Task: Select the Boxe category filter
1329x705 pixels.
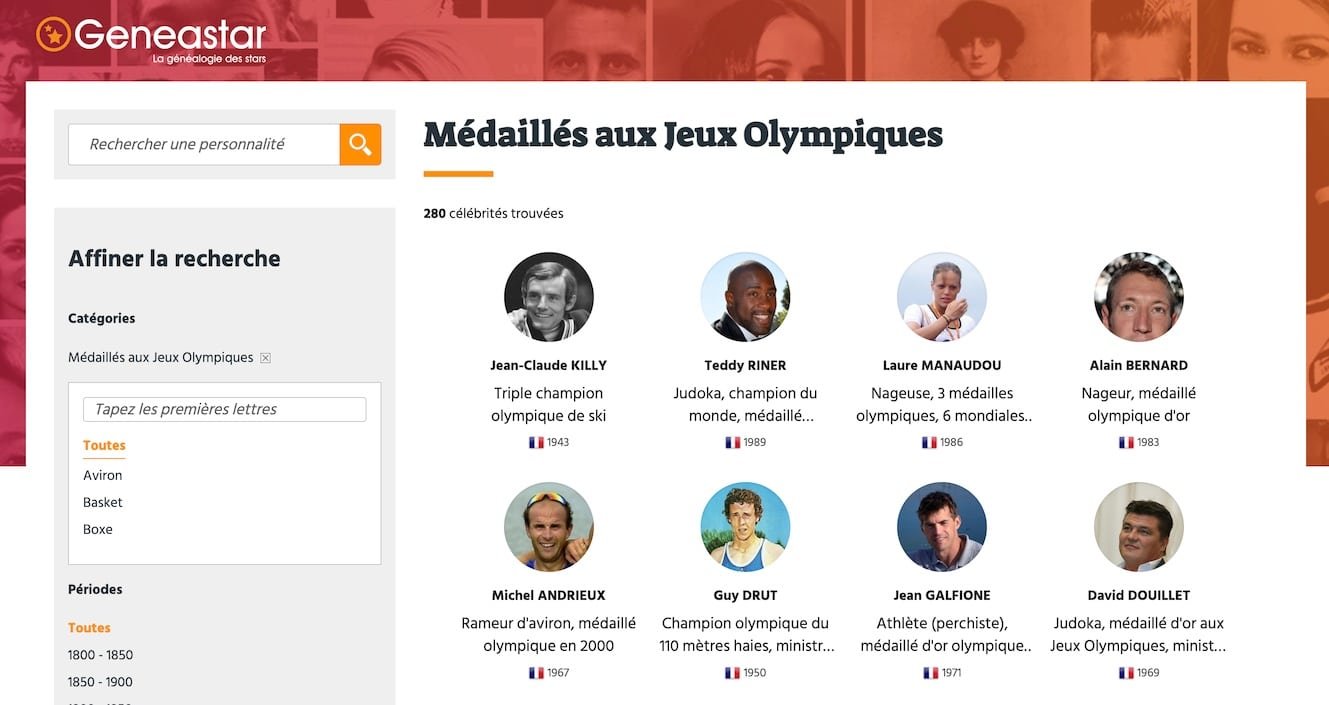Action: tap(97, 528)
